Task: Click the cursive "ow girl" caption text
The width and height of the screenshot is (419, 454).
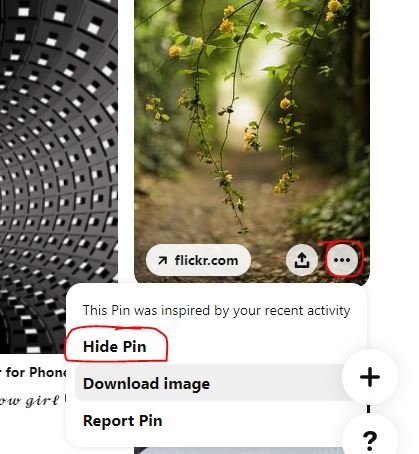Action: 30,400
